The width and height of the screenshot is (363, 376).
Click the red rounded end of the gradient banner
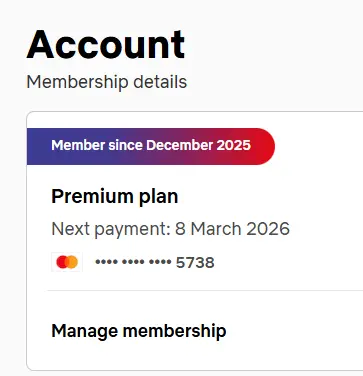(263, 146)
